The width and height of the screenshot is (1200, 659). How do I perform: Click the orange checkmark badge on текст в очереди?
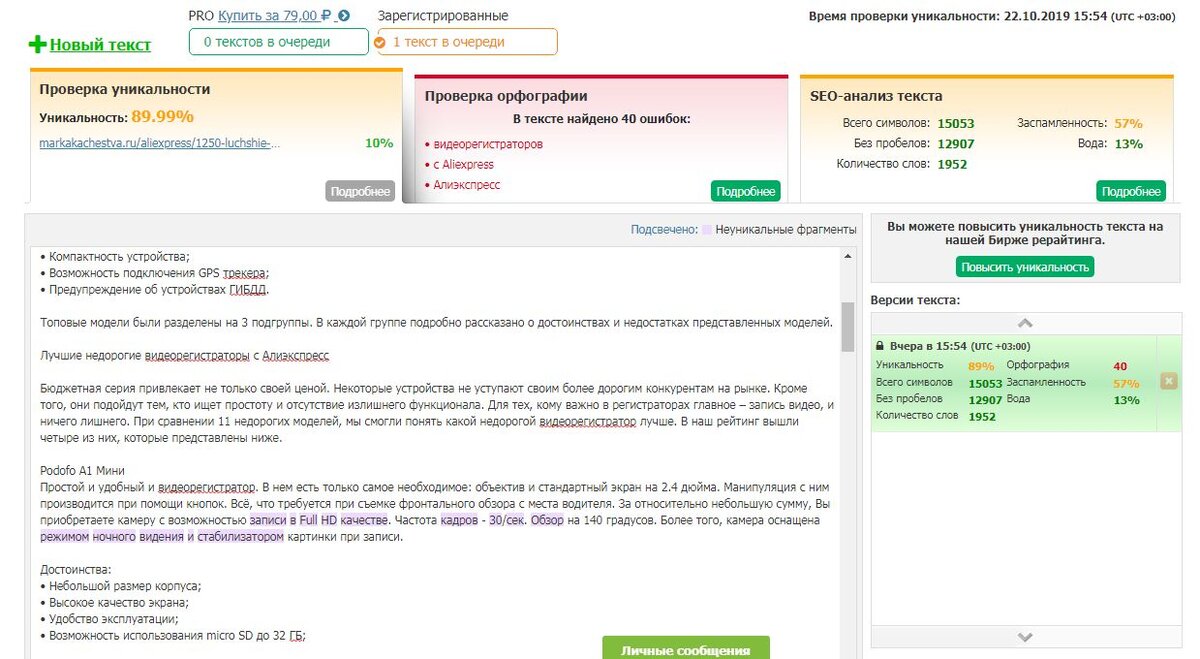click(x=378, y=42)
